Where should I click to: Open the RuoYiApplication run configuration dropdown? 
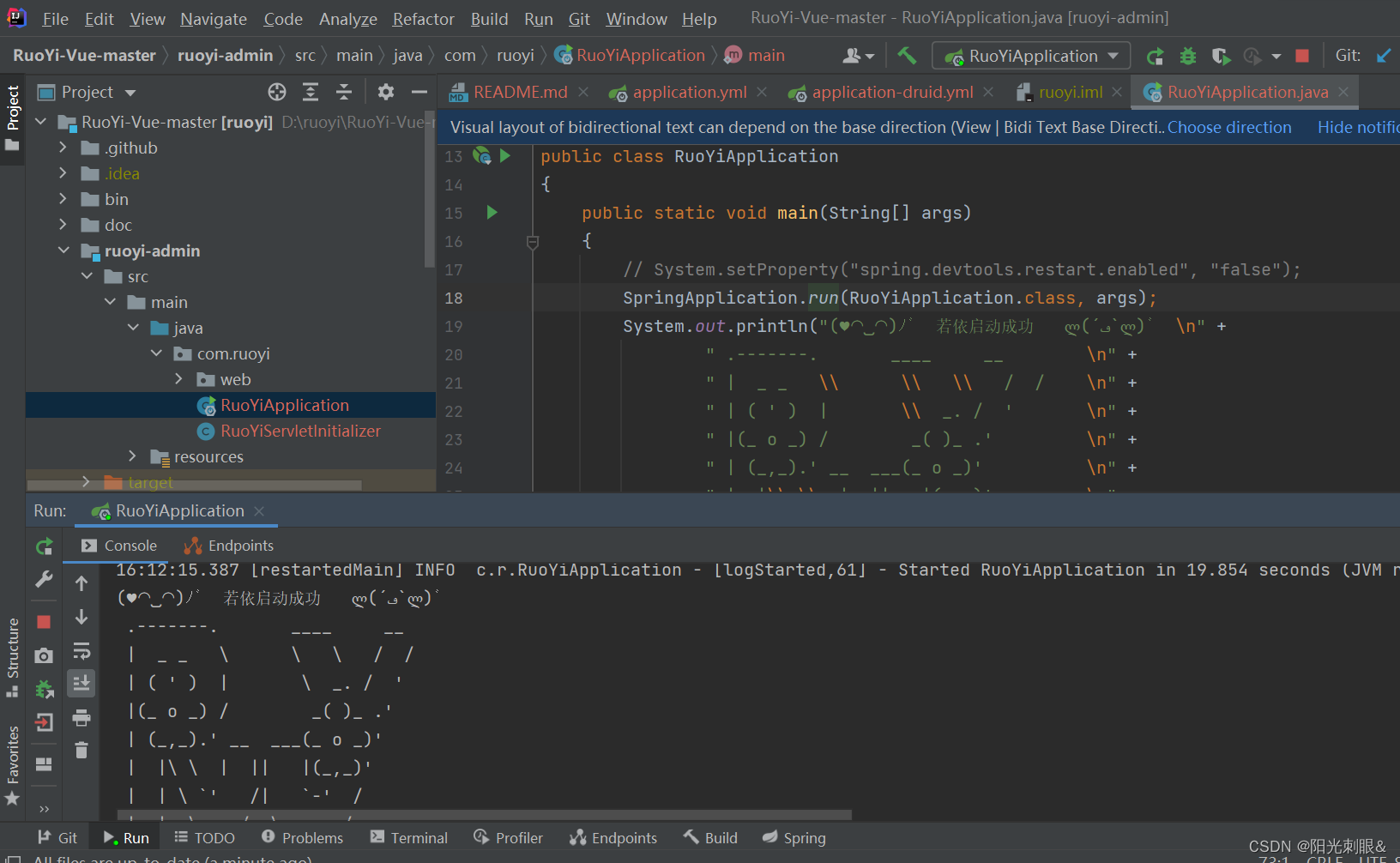1031,57
